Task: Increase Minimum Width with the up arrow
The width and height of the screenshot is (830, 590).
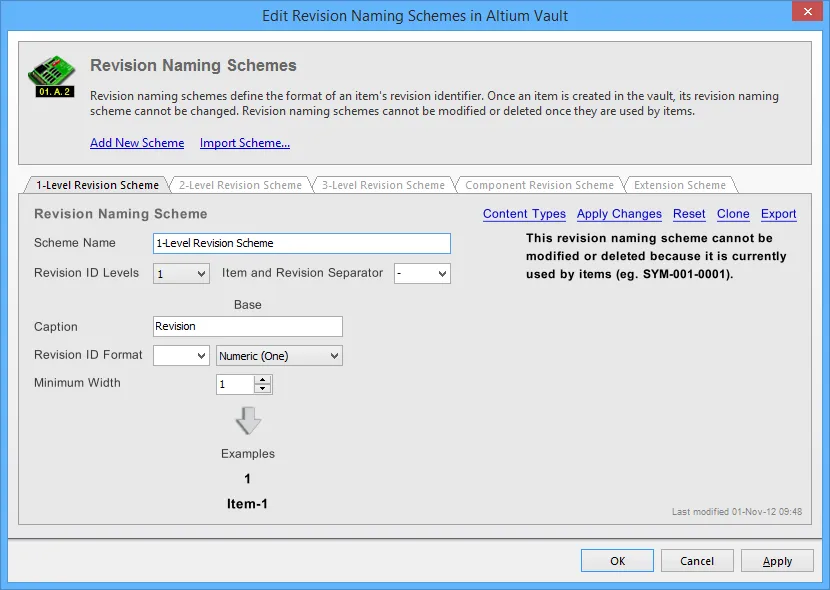Action: 263,380
